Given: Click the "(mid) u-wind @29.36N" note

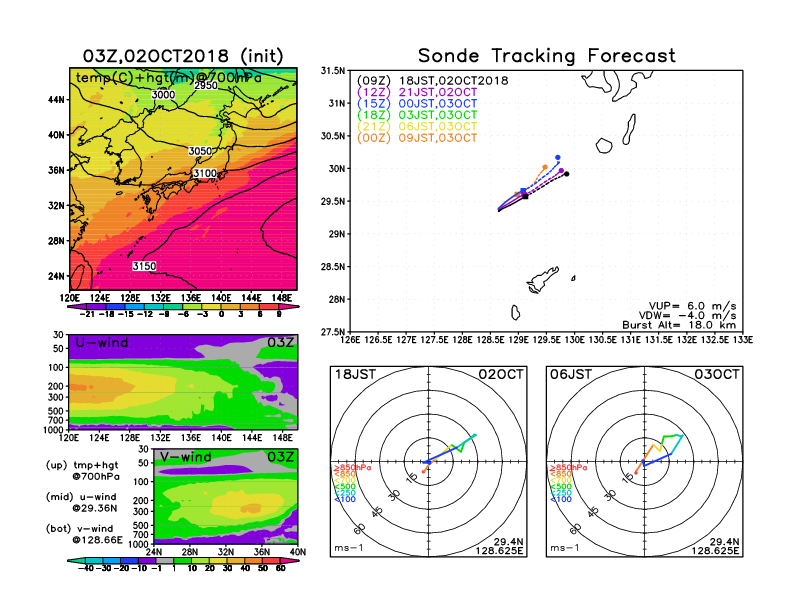Looking at the screenshot, I should pyautogui.click(x=81, y=502).
